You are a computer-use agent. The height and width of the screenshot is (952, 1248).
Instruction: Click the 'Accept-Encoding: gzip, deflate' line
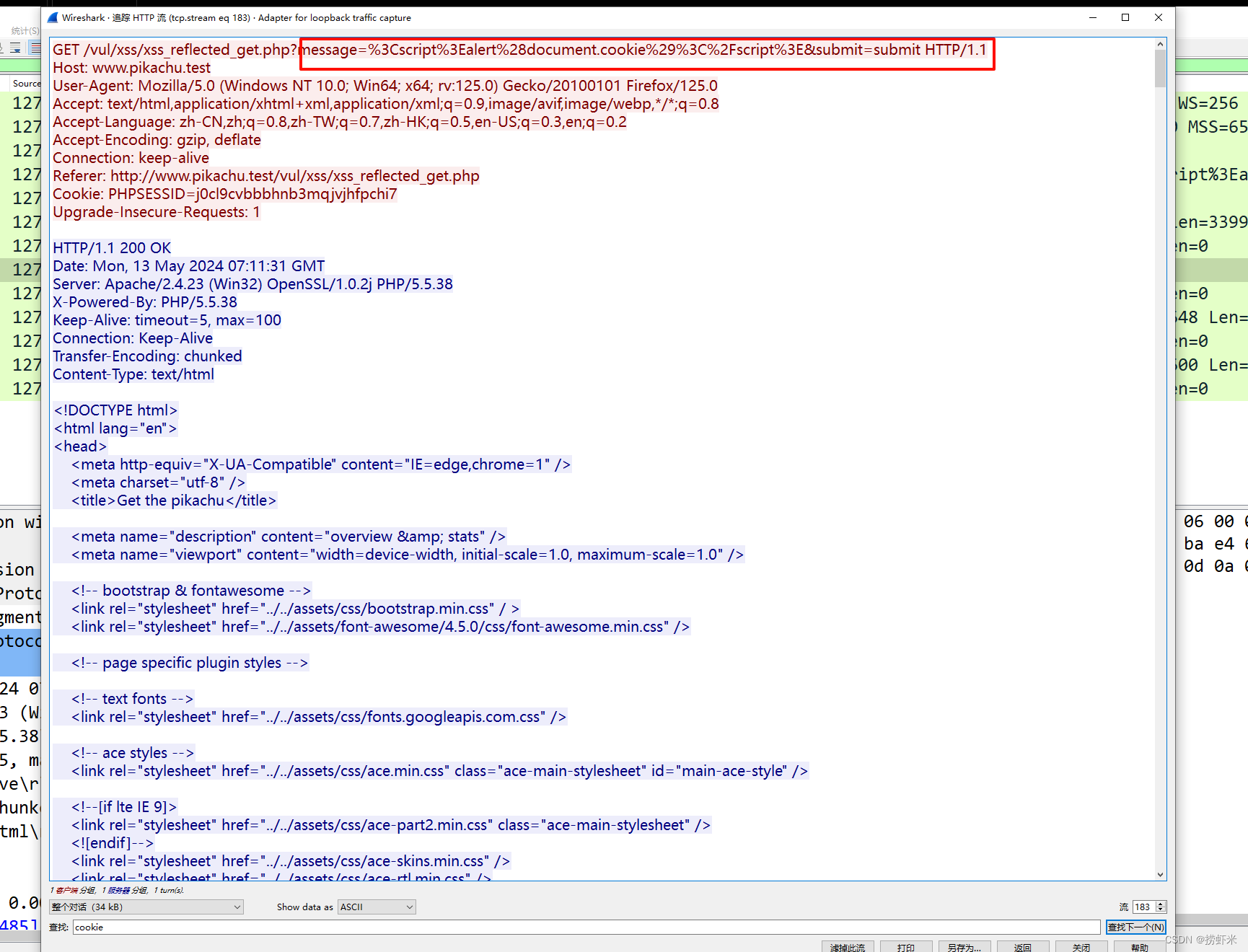point(157,140)
